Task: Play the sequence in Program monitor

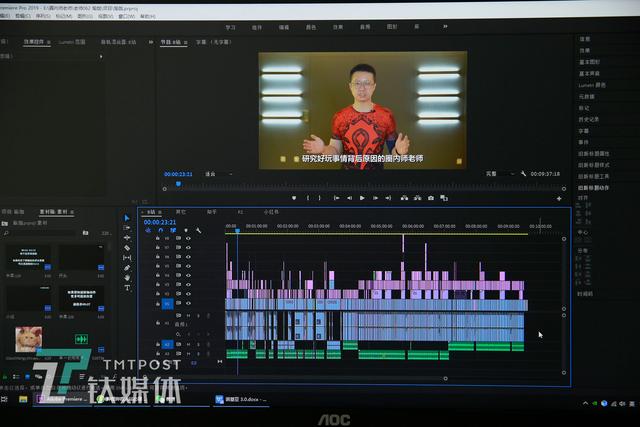Action: [362, 198]
